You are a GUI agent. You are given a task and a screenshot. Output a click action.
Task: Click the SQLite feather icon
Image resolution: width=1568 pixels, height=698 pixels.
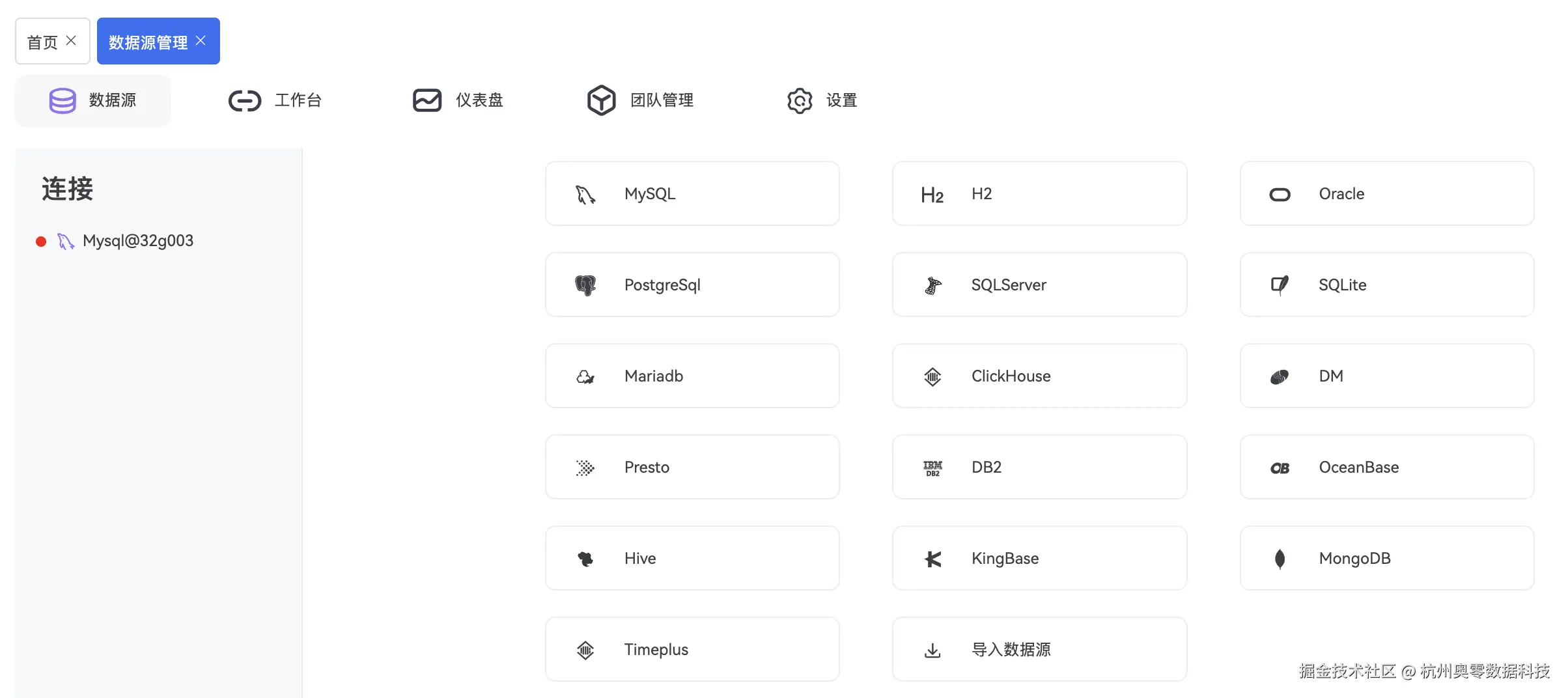1280,285
